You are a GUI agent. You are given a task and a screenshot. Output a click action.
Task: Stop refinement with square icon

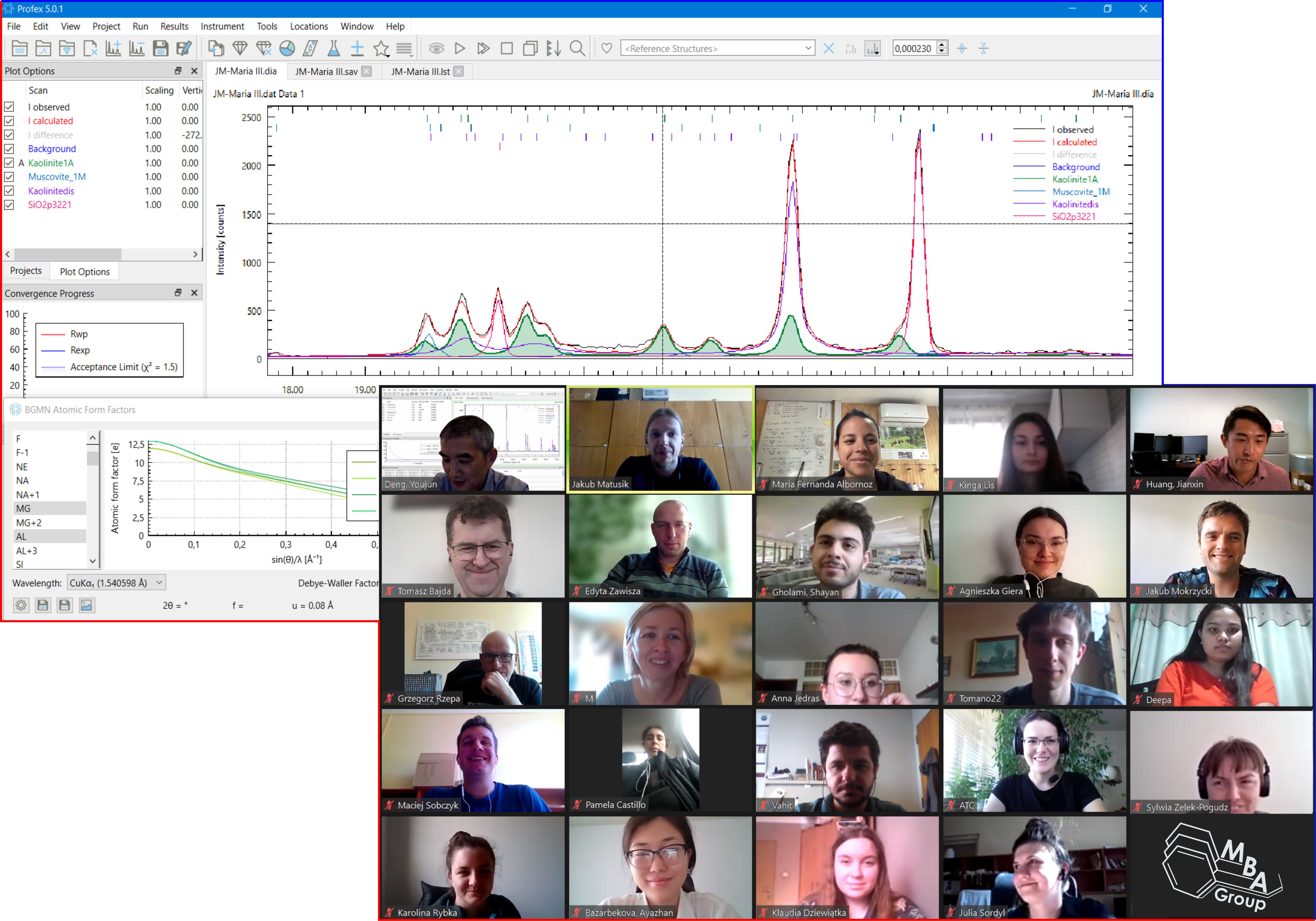(507, 49)
